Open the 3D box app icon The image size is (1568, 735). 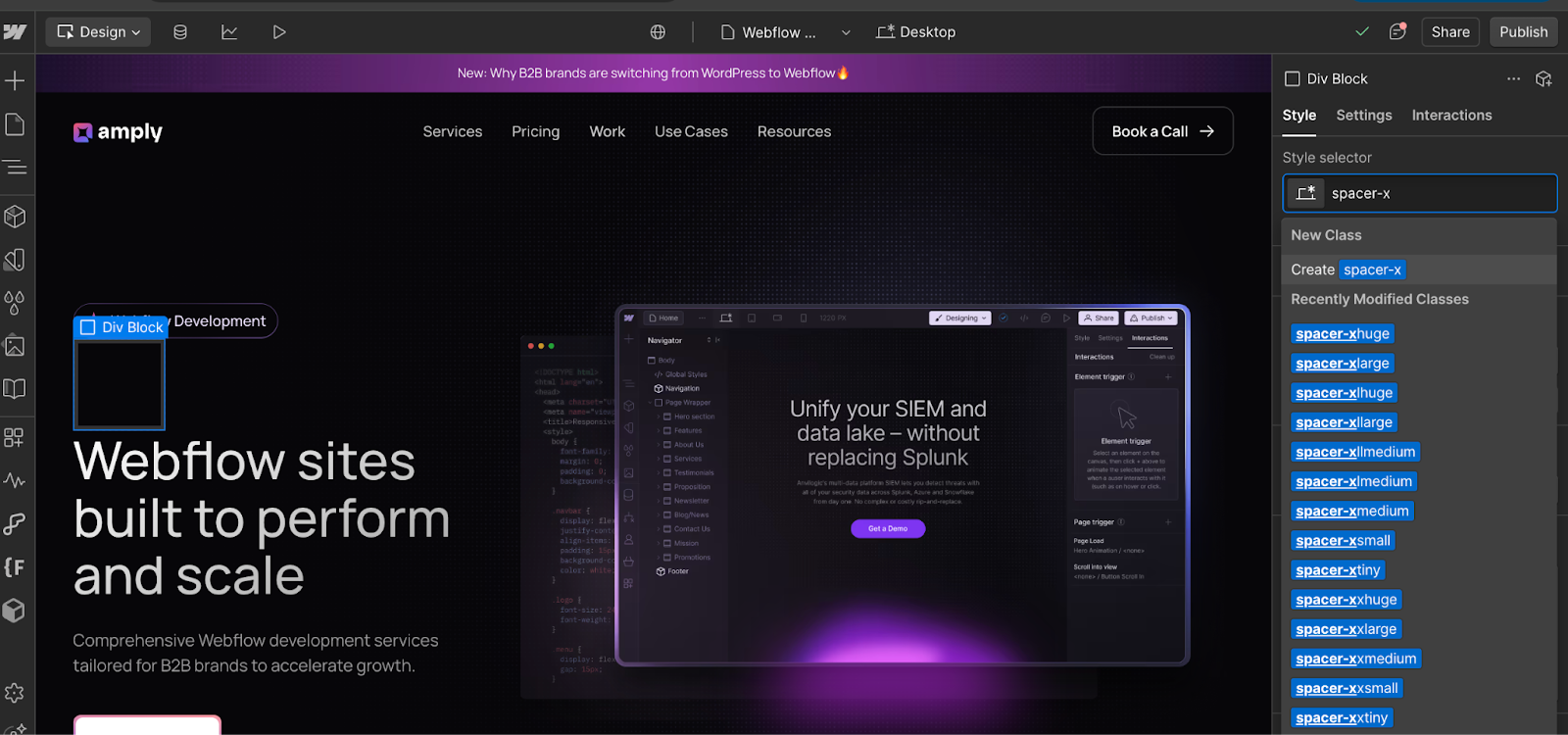(x=15, y=611)
